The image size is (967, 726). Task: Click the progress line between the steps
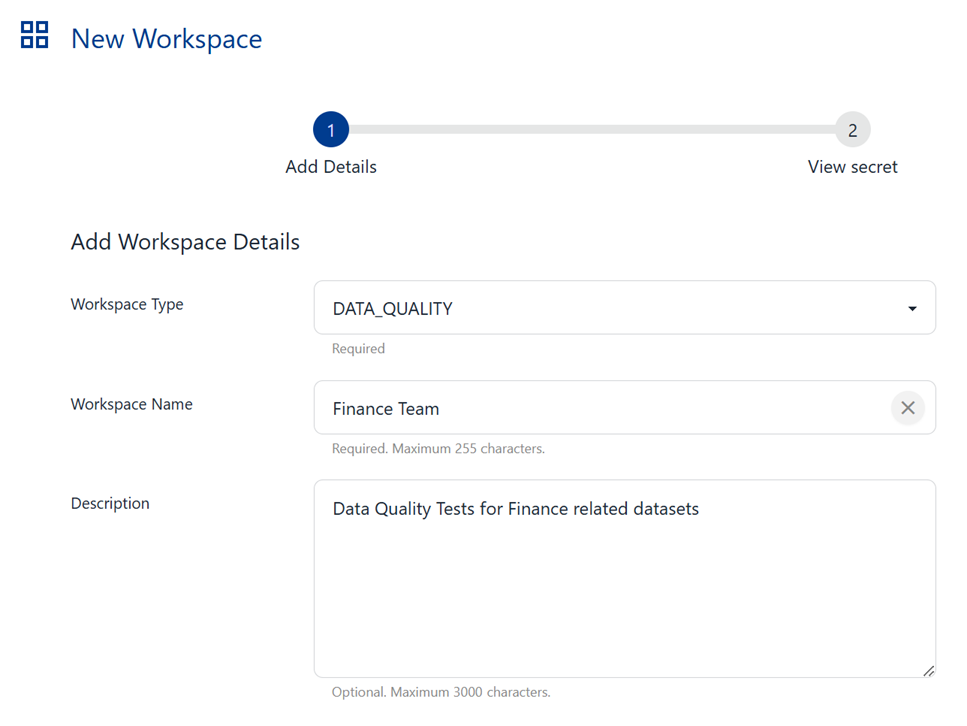click(x=591, y=130)
